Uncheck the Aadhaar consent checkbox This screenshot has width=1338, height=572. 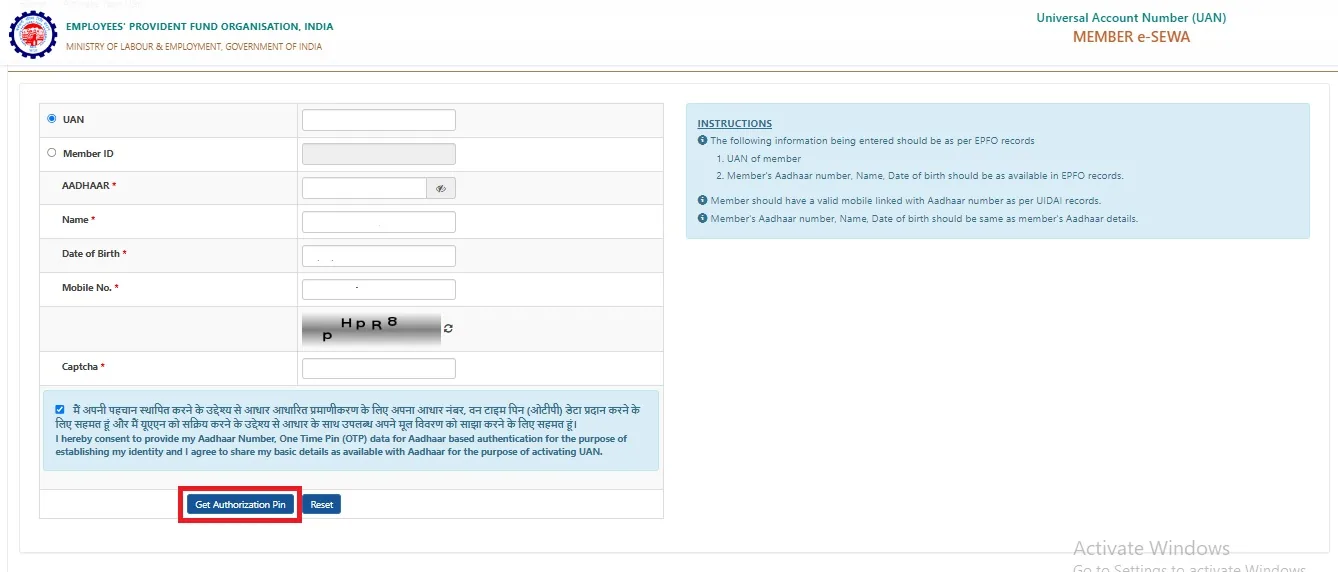click(60, 409)
